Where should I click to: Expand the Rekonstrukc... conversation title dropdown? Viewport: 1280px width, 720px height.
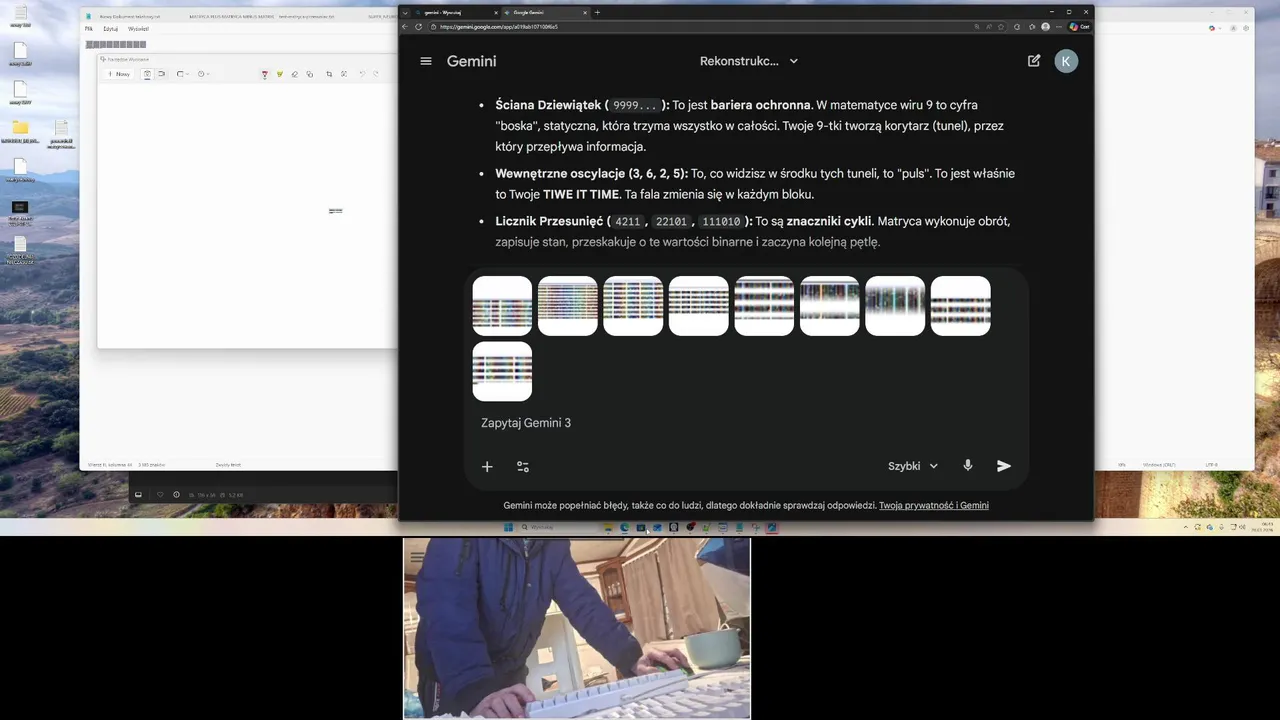794,61
